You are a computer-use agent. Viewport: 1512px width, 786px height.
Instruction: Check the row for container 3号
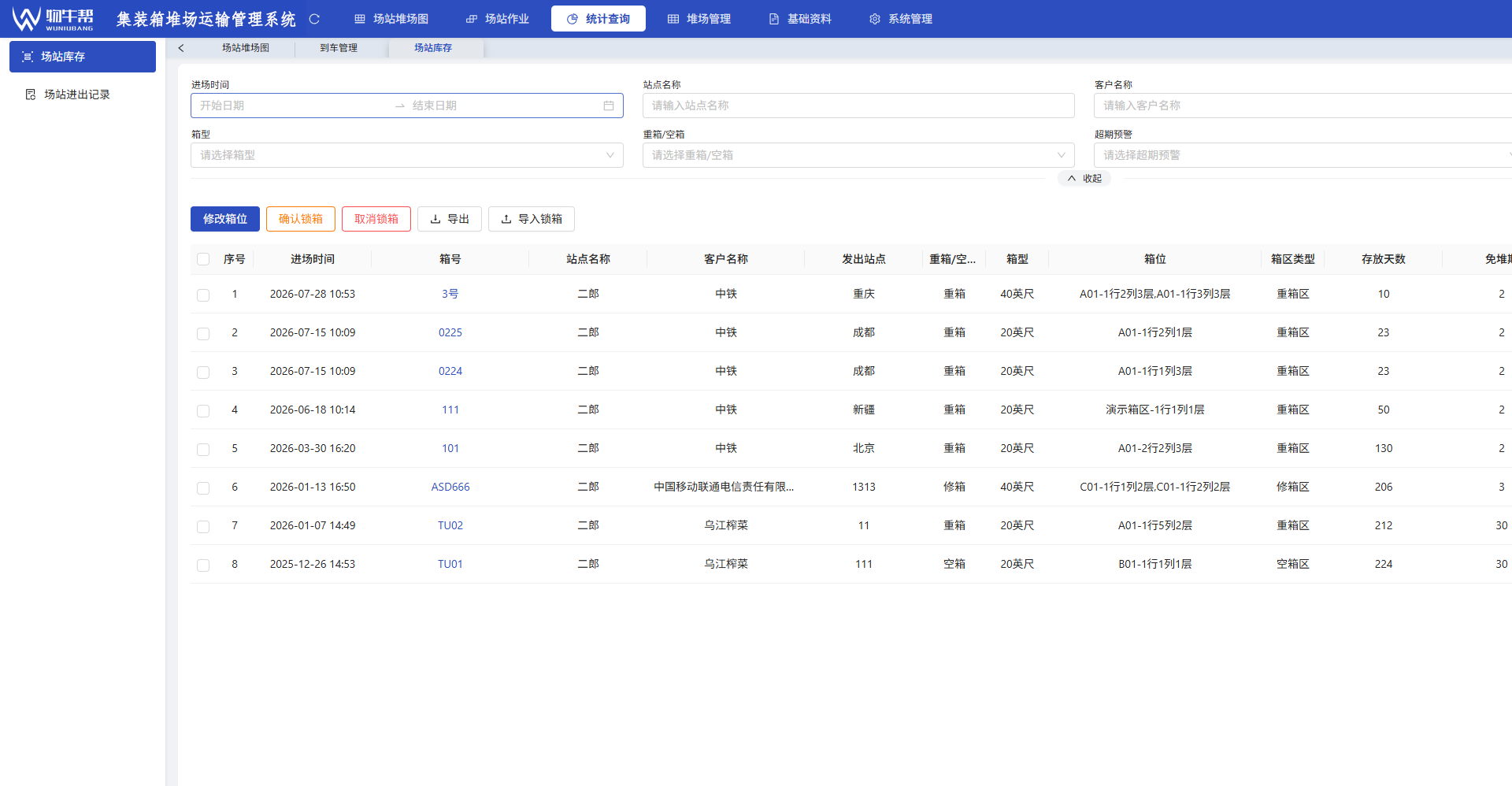pos(203,295)
